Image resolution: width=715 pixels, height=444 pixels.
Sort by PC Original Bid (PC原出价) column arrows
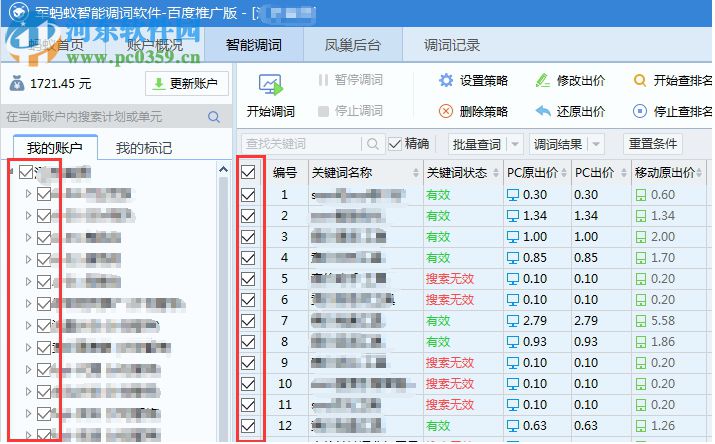tap(564, 173)
